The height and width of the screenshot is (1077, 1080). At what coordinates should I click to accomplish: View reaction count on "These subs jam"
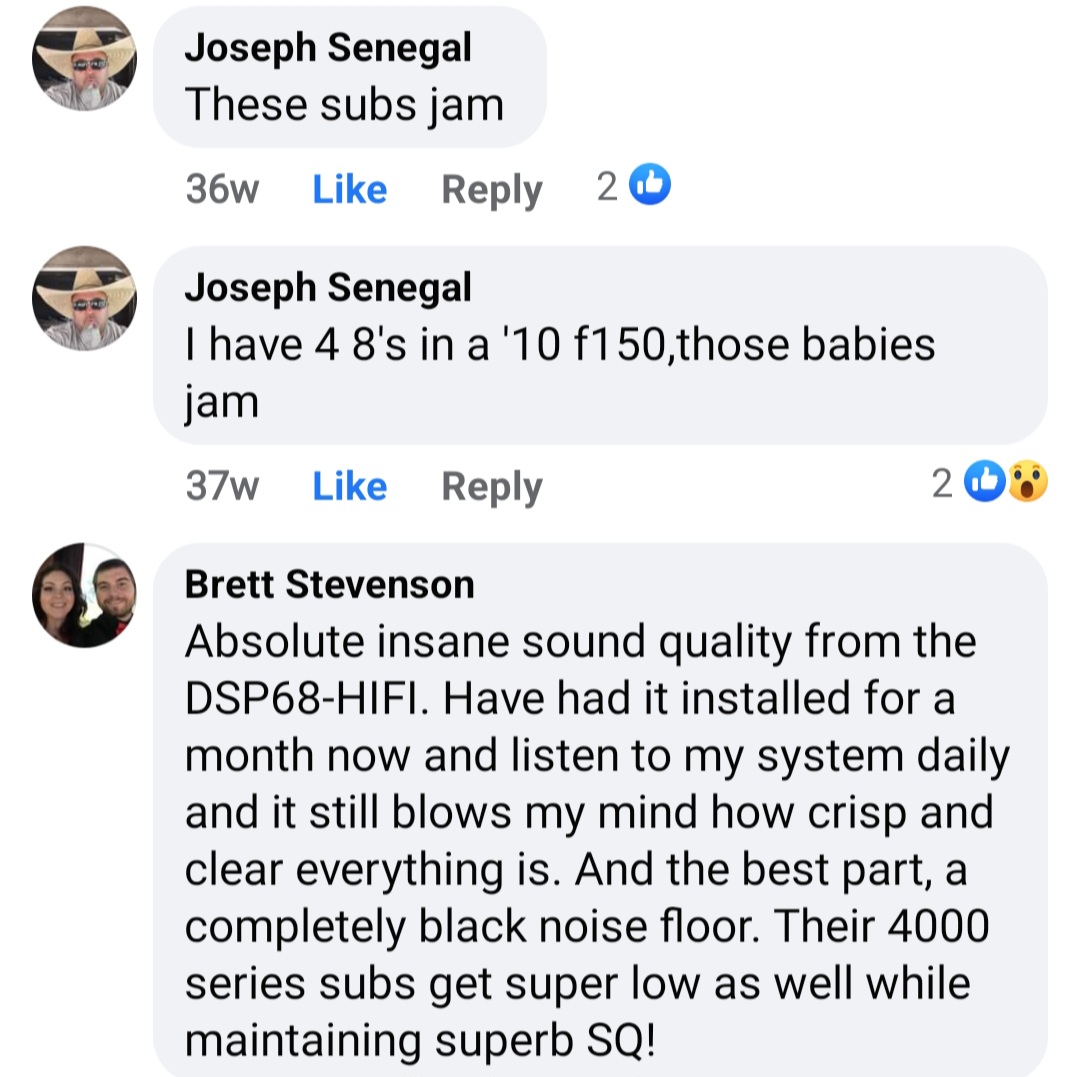click(607, 186)
